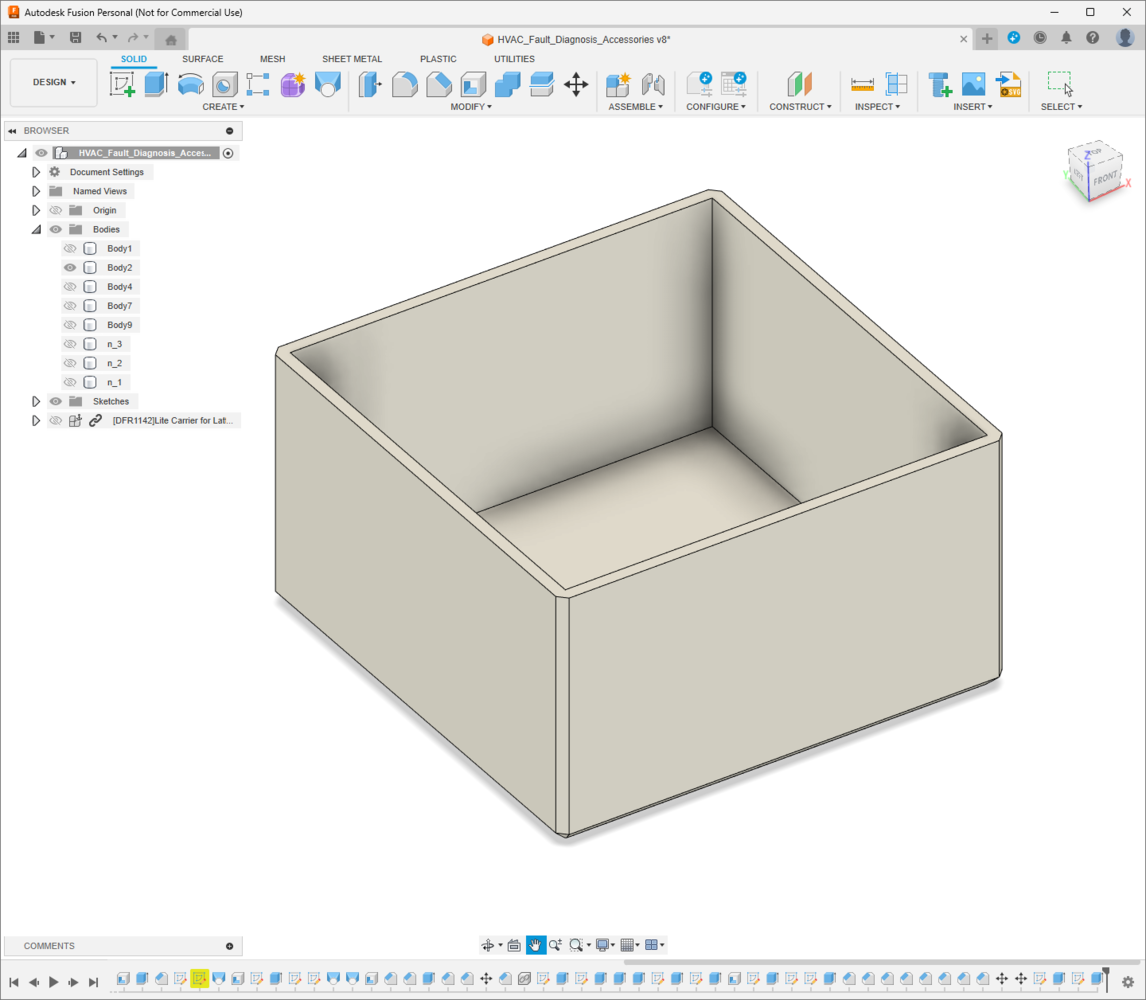Play the timeline

pyautogui.click(x=53, y=982)
